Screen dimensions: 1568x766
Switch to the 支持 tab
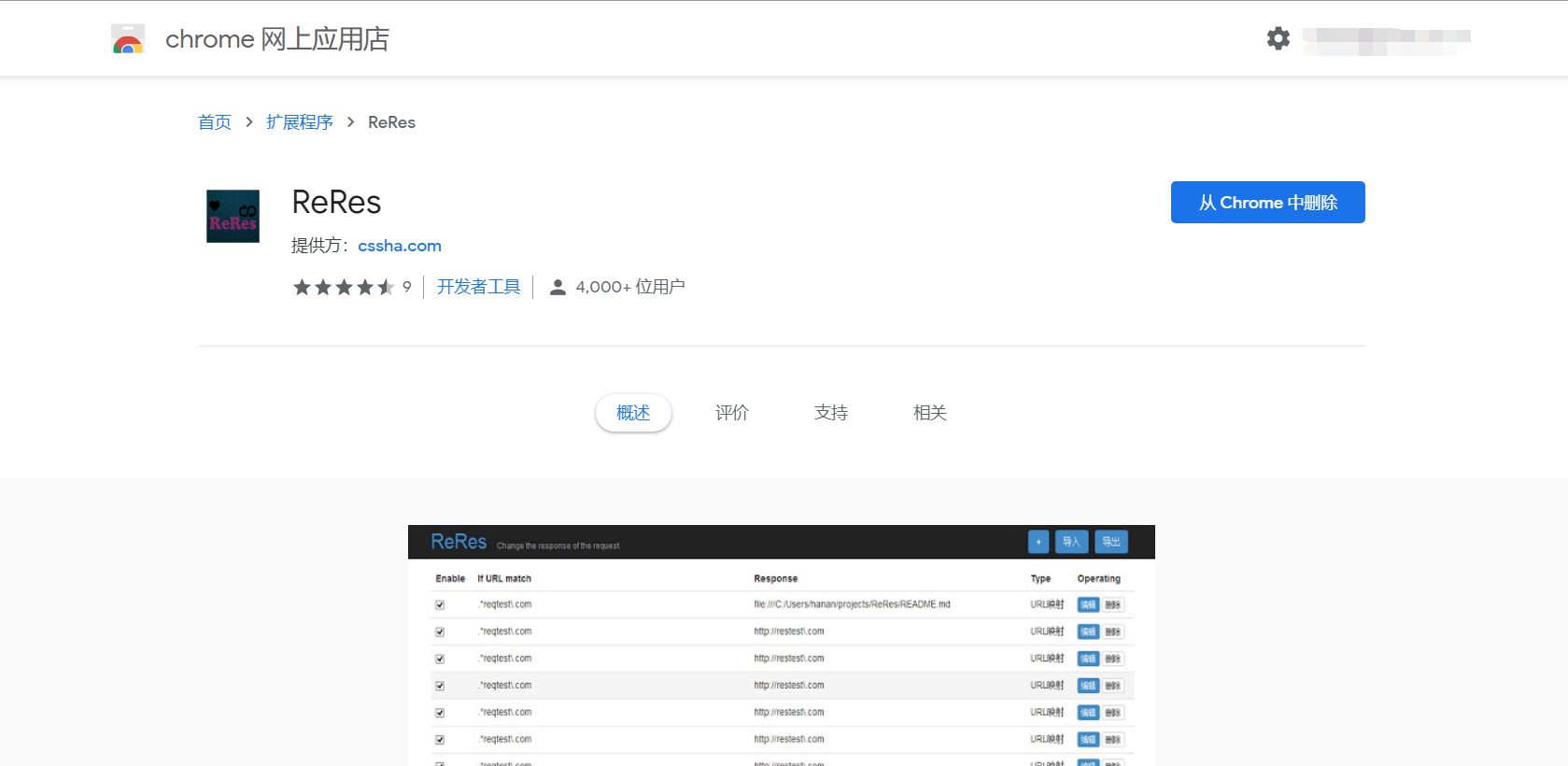(831, 413)
